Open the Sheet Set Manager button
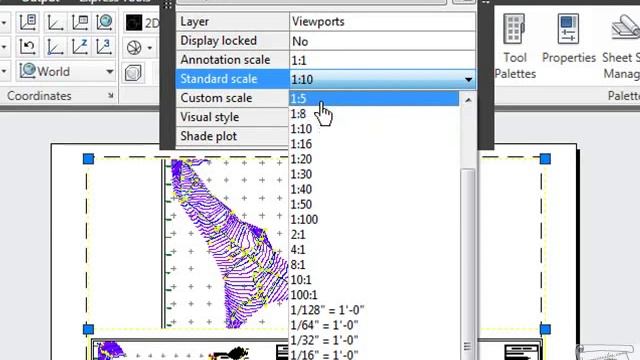This screenshot has height=360, width=640. (x=621, y=46)
